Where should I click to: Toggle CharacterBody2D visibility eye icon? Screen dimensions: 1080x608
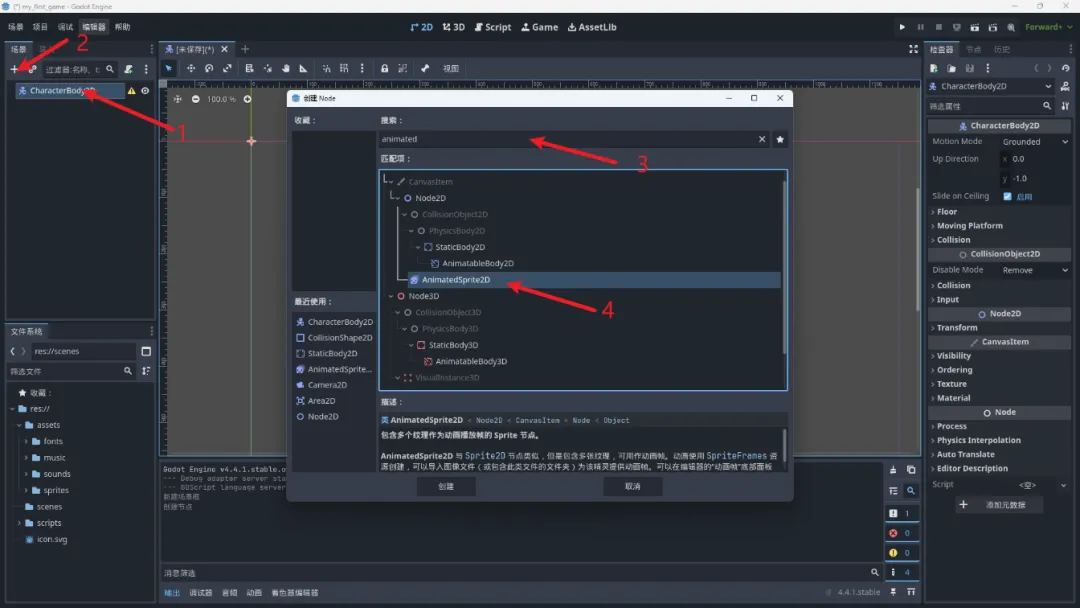tap(145, 90)
